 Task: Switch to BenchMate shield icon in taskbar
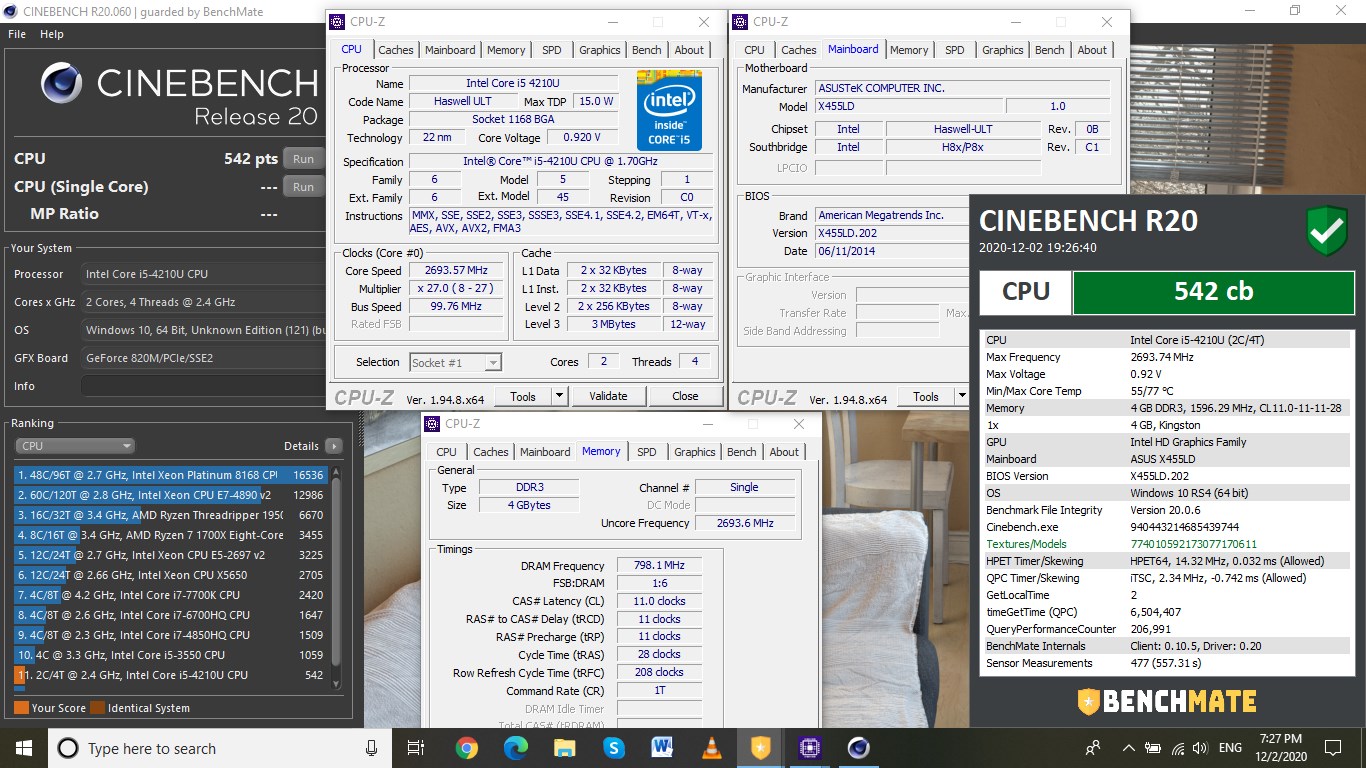tap(760, 748)
